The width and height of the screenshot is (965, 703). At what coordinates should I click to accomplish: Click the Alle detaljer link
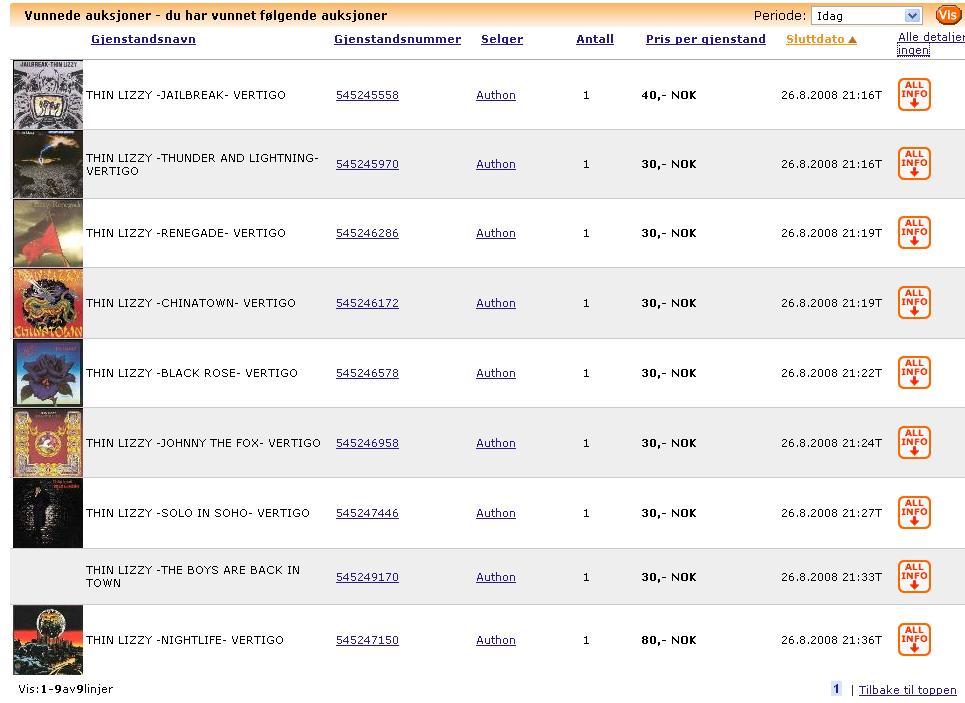[931, 37]
